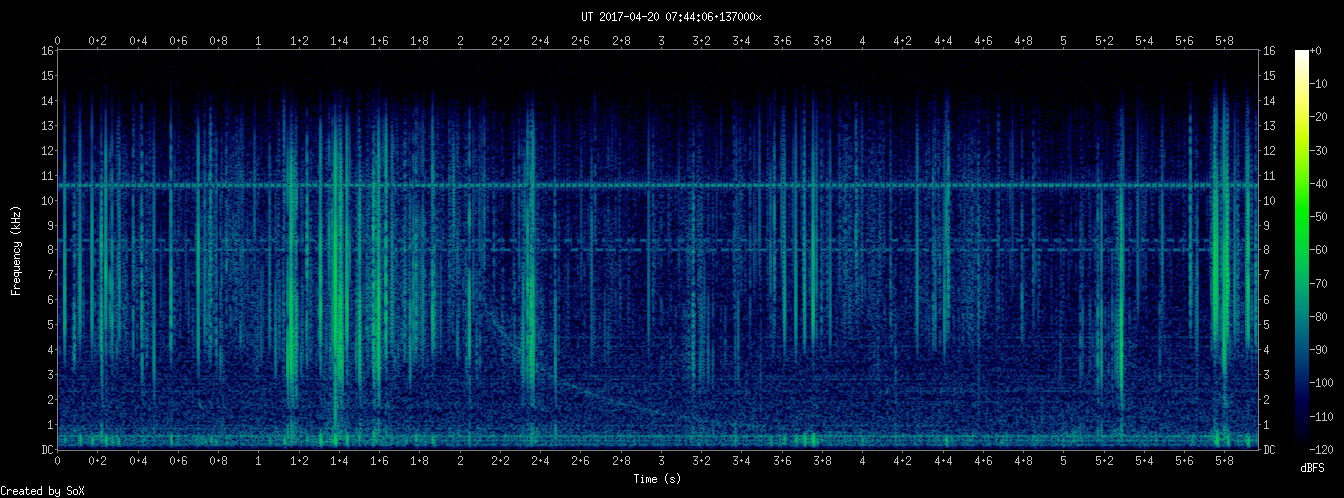This screenshot has width=1344, height=498.
Task: Click the "2" second mark on the top time axis
Action: tap(460, 41)
